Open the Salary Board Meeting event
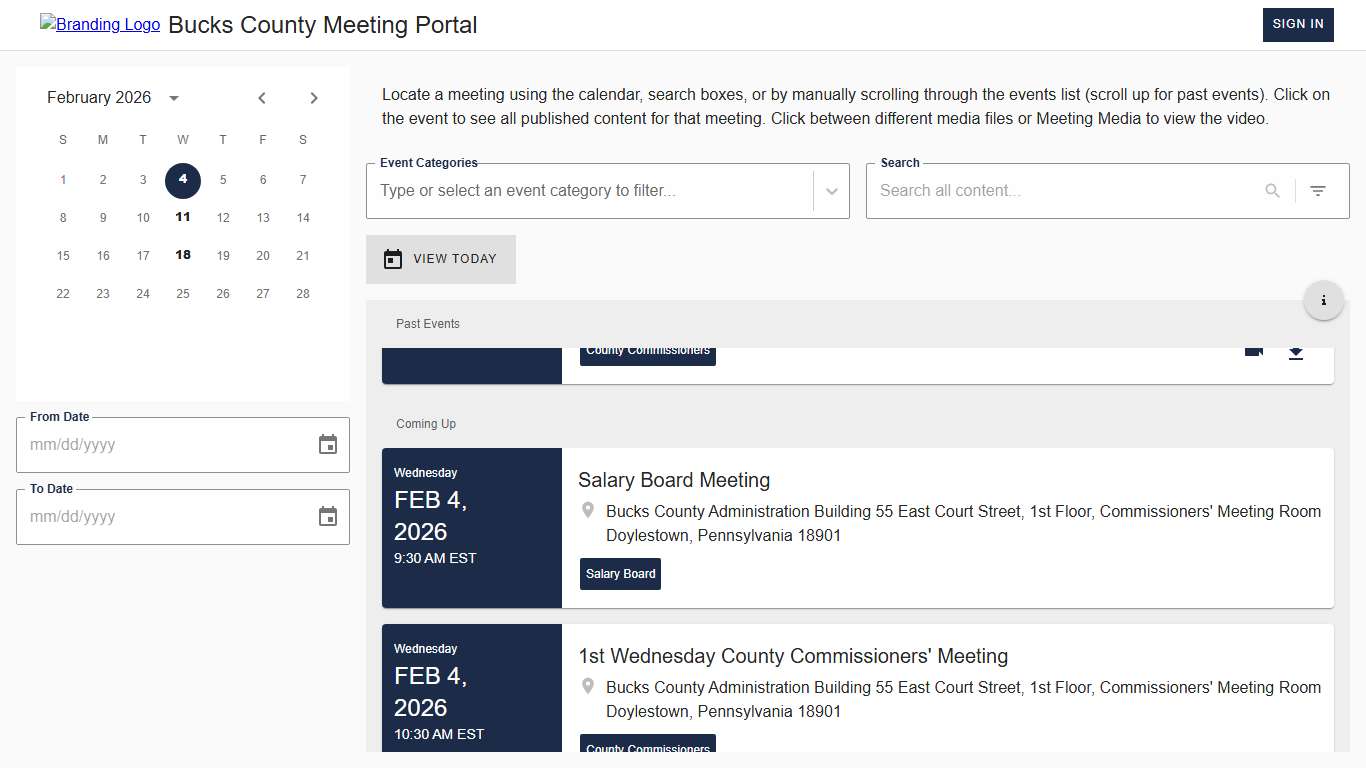The width and height of the screenshot is (1366, 768). coord(674,480)
